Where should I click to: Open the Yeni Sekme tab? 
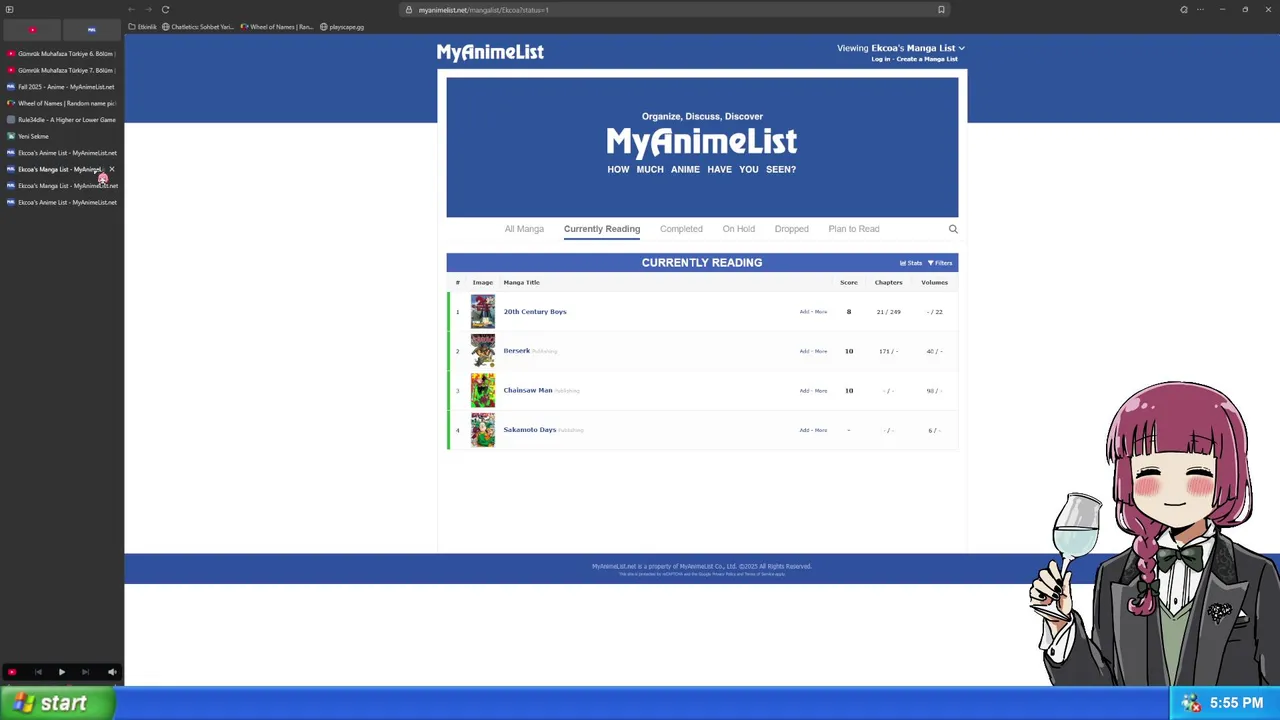[61, 136]
